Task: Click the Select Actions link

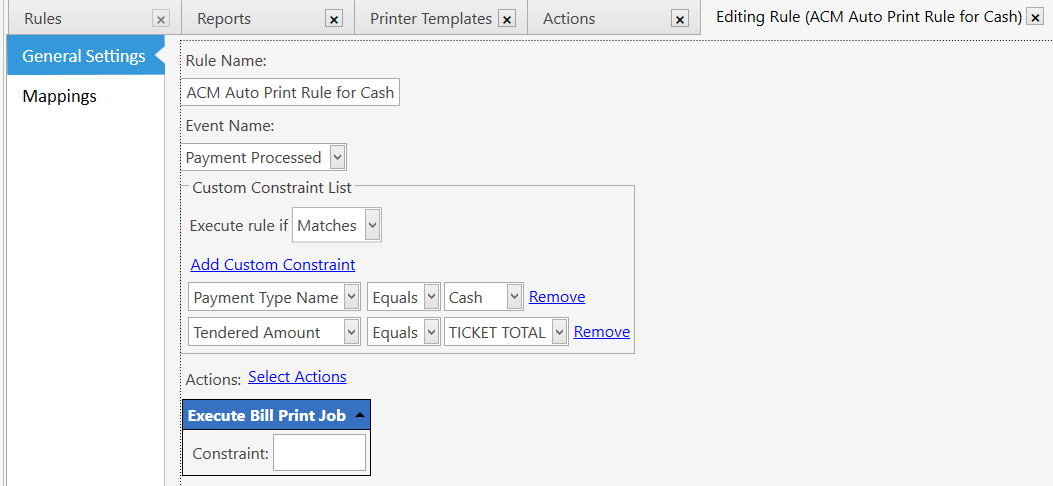Action: 297,377
